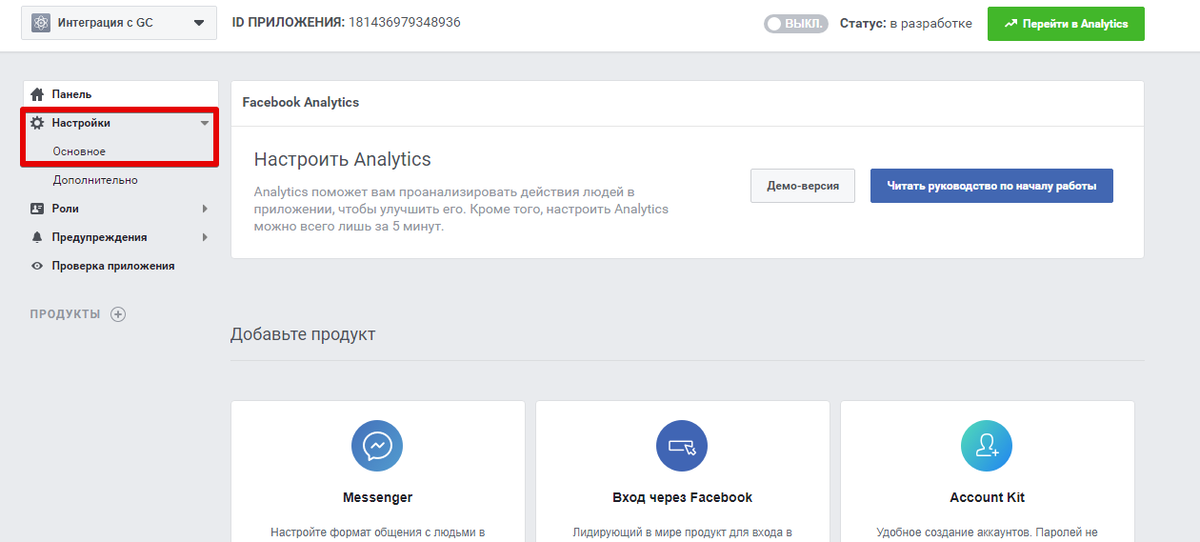Click the Вход через Facebook product icon
The width and height of the screenshot is (1200, 542).
tap(682, 445)
